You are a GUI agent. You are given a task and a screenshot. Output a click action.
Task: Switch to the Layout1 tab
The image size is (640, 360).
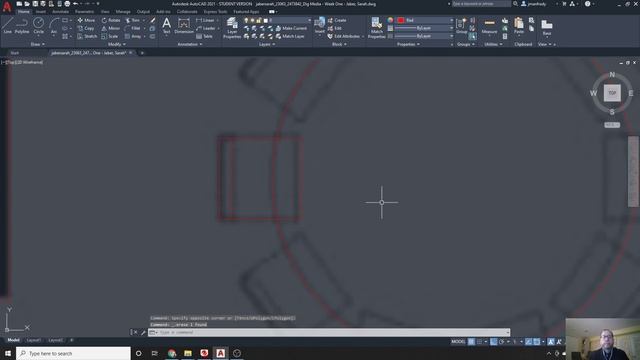coord(33,340)
